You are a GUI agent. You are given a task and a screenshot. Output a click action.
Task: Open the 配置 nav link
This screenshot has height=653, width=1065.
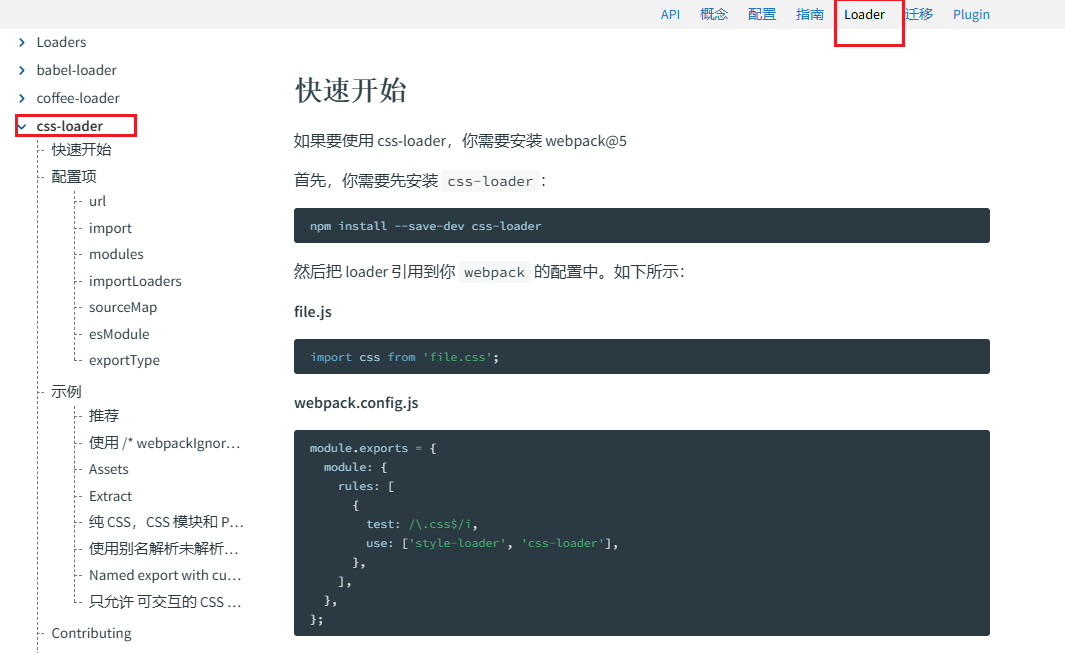click(761, 14)
